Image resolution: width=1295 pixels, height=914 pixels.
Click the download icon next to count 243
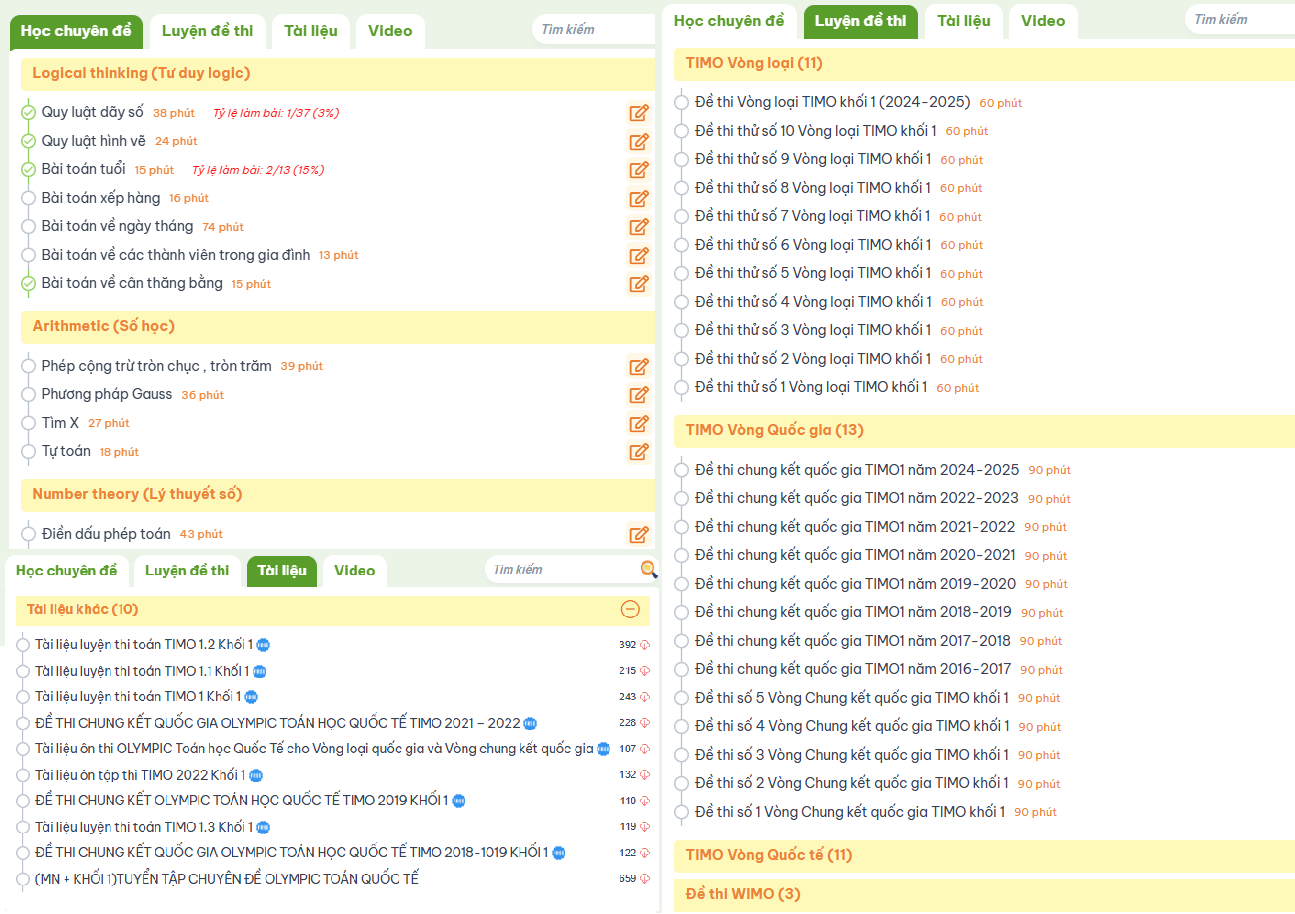click(645, 697)
